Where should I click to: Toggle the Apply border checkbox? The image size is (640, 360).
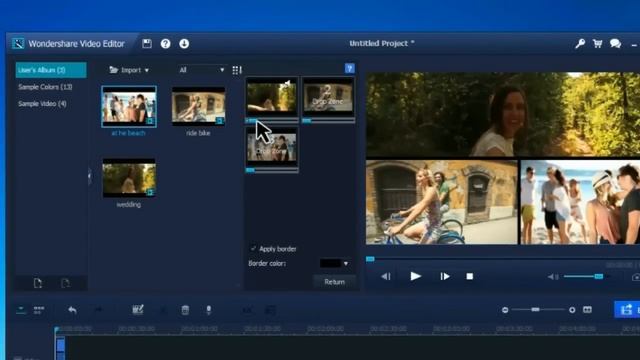tap(253, 249)
